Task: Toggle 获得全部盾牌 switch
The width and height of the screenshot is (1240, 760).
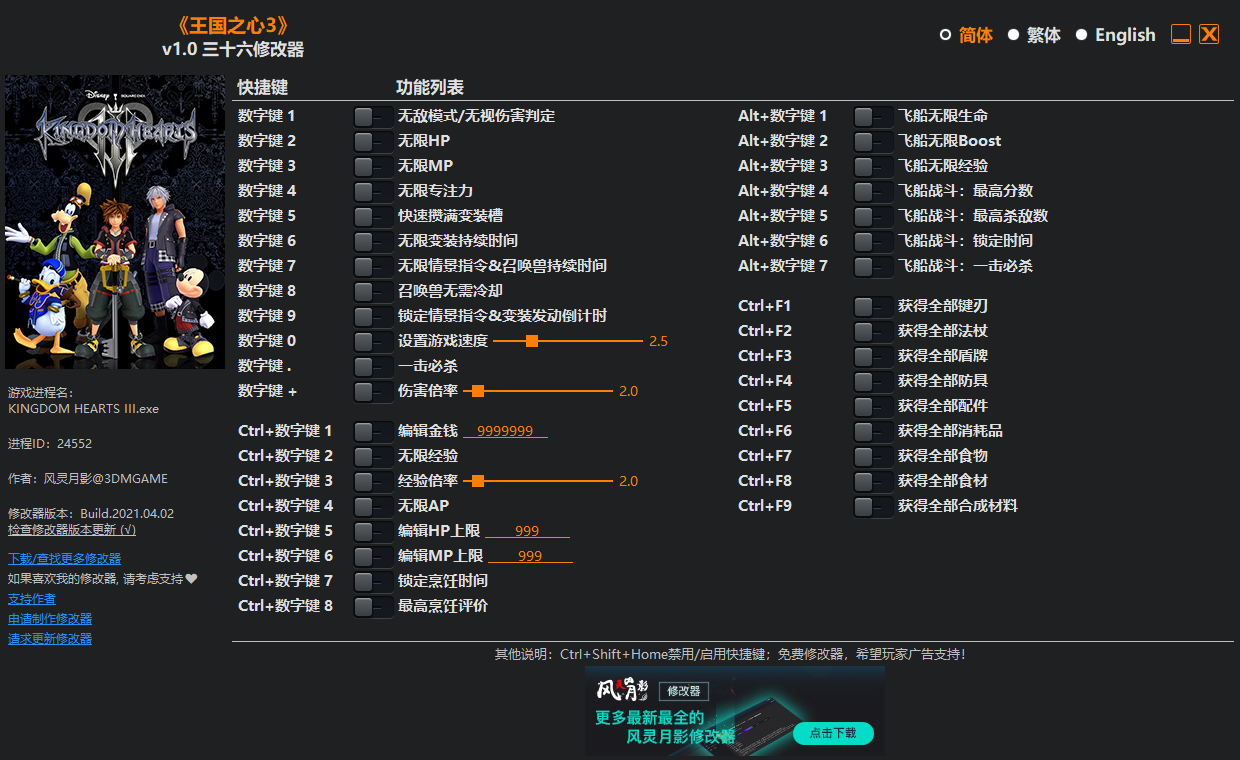Action: click(873, 356)
